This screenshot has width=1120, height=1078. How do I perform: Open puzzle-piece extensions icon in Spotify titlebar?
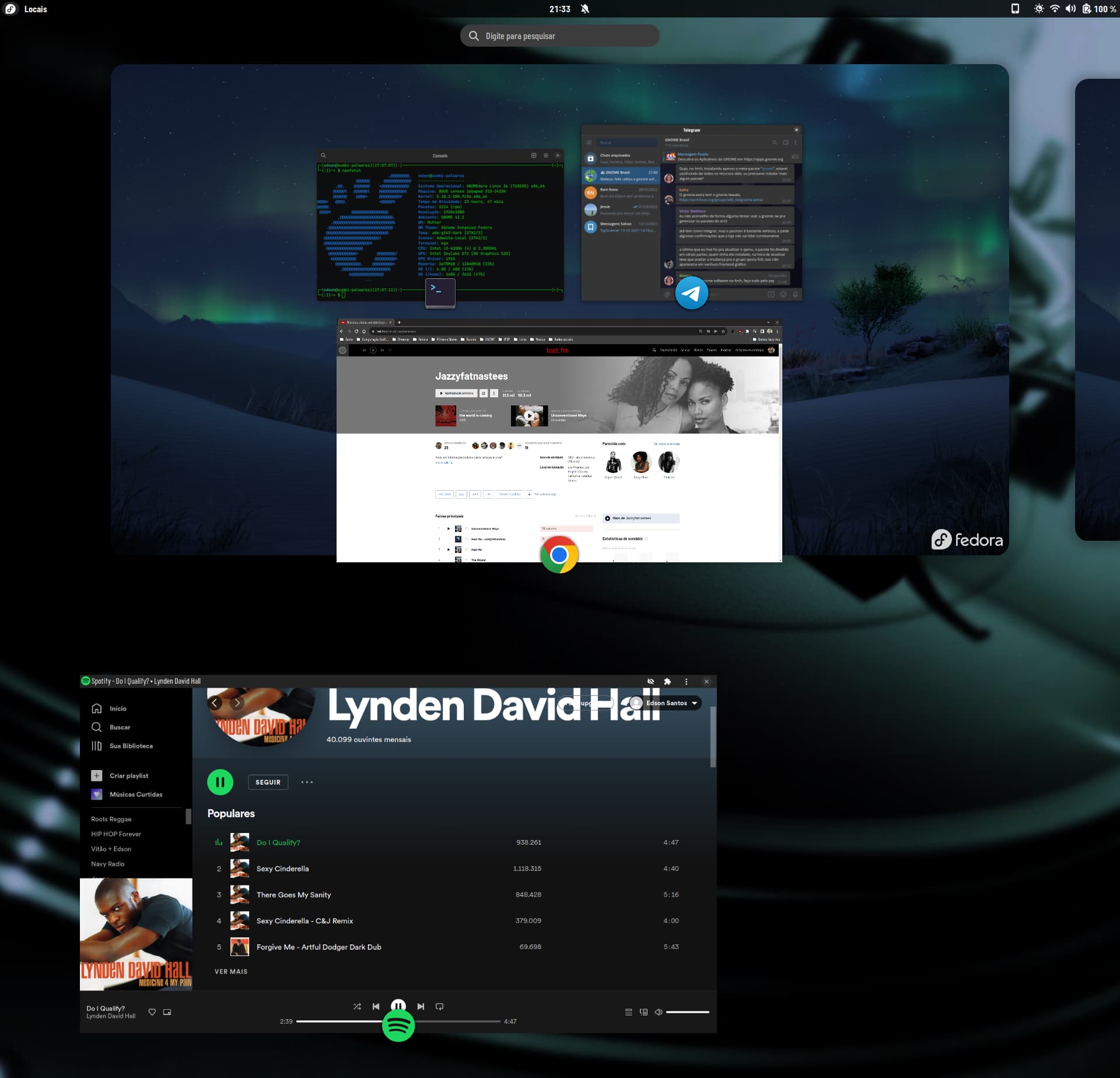tap(667, 681)
